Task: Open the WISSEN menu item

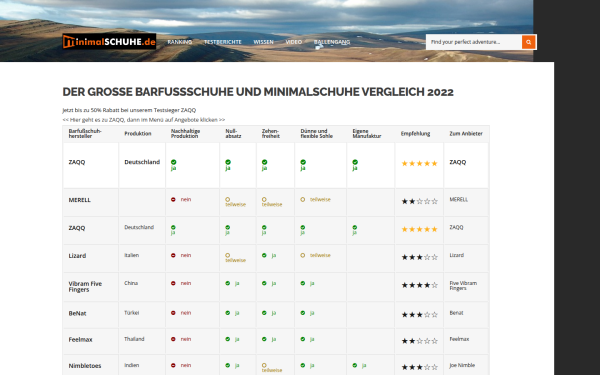Action: (x=263, y=42)
